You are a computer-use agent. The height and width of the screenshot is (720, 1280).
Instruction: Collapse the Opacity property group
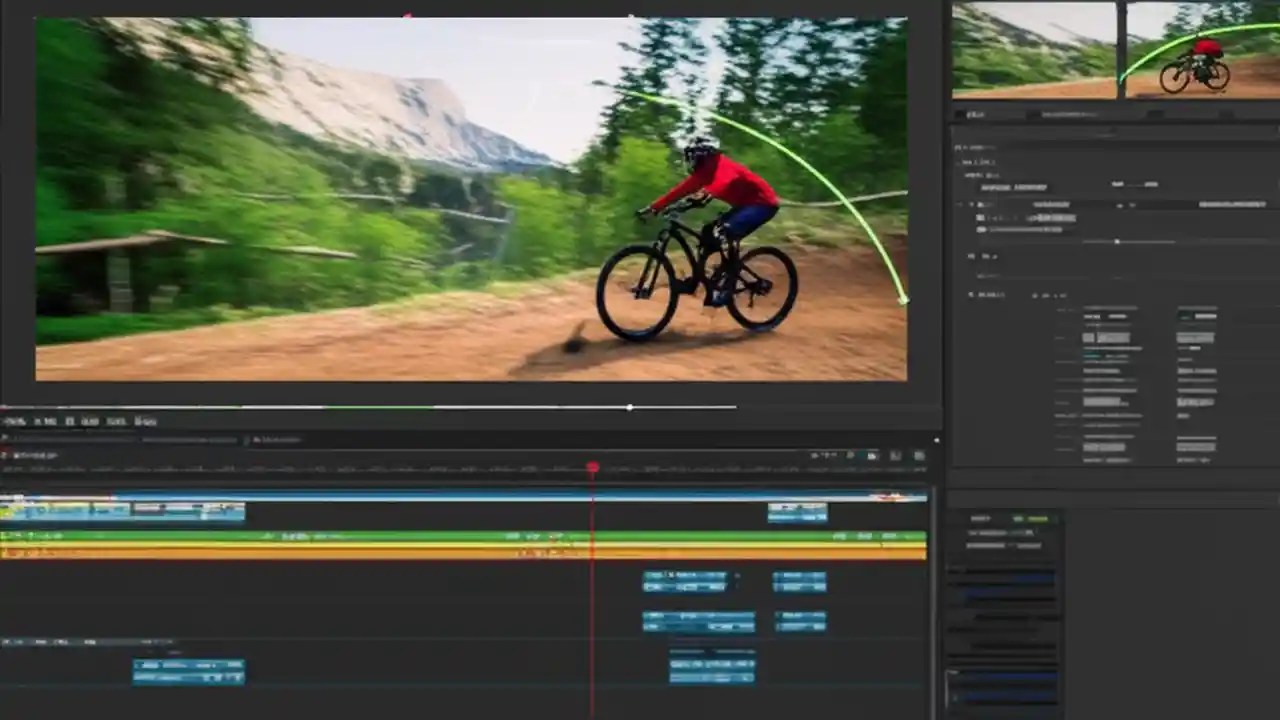[x=960, y=256]
